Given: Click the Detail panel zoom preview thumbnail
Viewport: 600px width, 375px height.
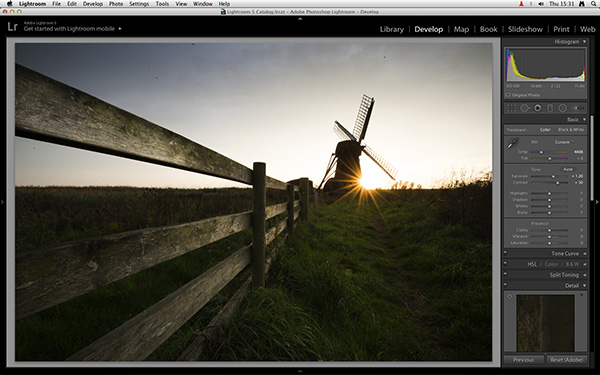Looking at the screenshot, I should [545, 323].
